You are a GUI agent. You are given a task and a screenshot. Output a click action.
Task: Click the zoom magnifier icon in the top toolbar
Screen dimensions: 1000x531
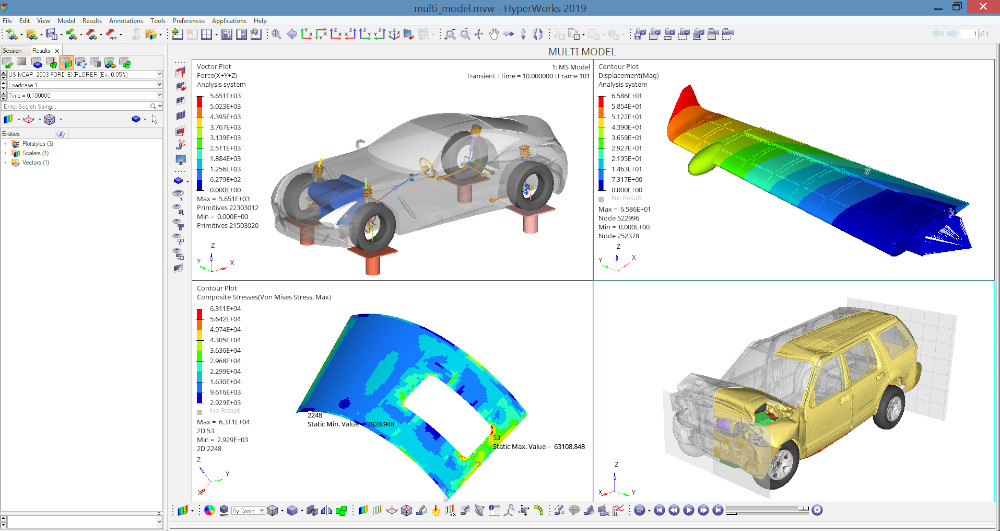(x=275, y=34)
